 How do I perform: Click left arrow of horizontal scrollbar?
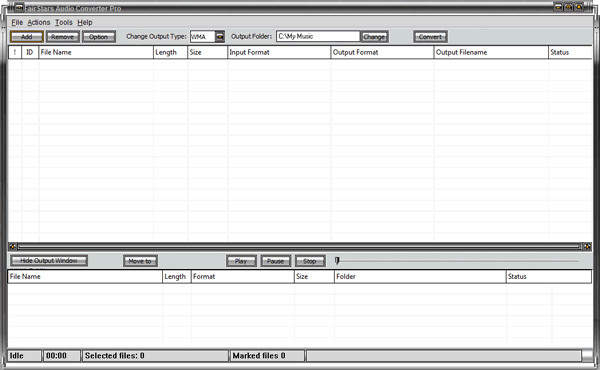[x=13, y=247]
